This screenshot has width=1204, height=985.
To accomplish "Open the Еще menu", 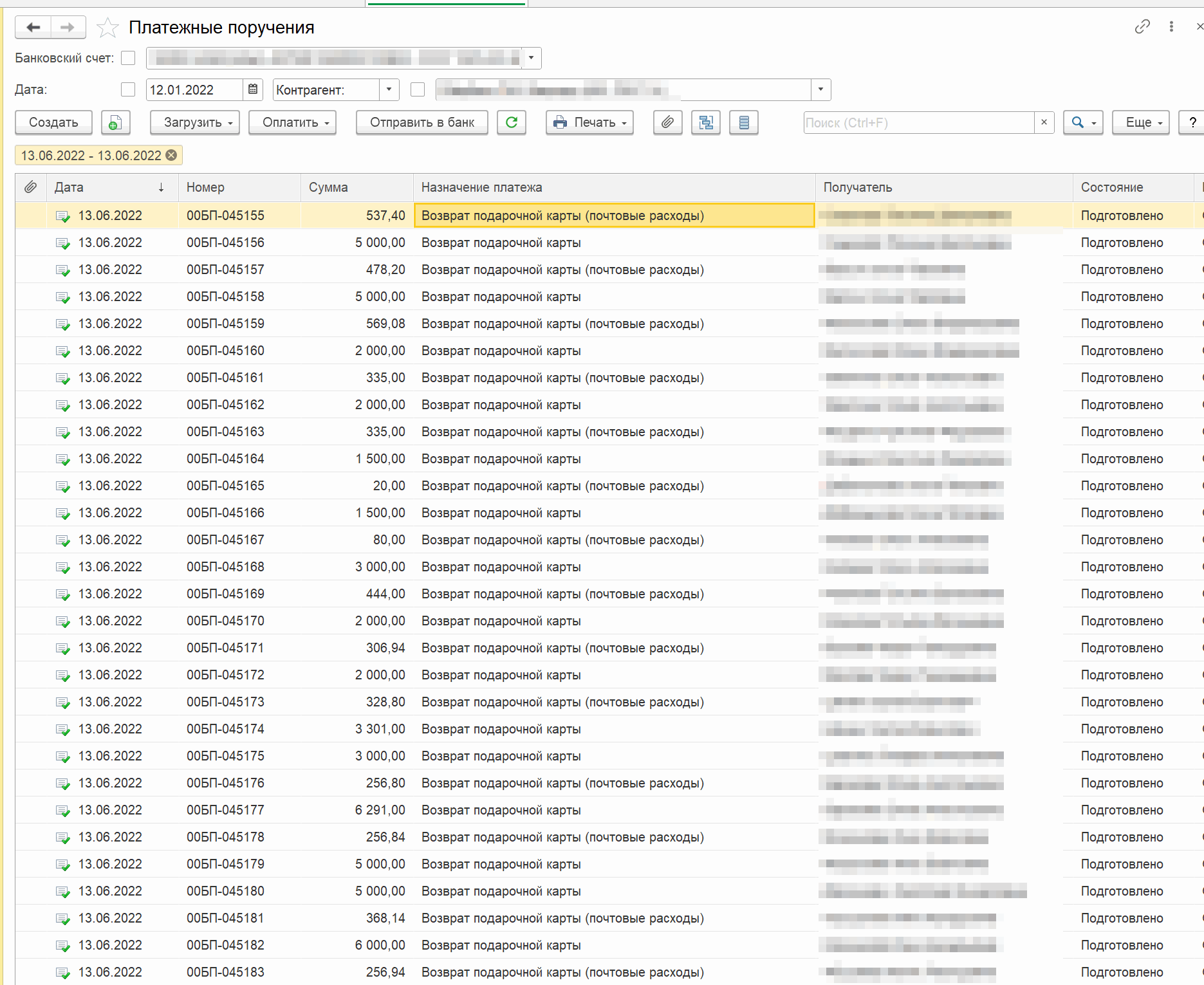I will (x=1140, y=122).
